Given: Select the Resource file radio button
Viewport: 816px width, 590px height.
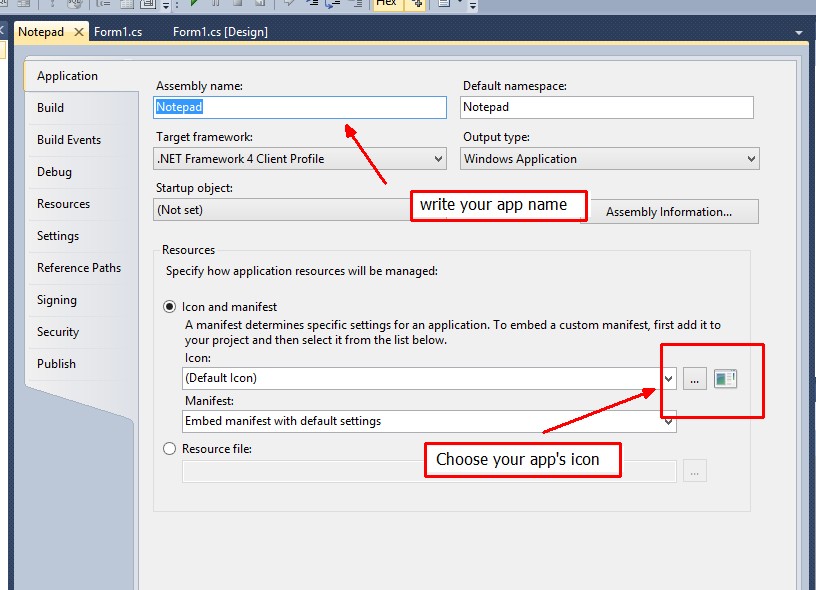Looking at the screenshot, I should [x=169, y=448].
